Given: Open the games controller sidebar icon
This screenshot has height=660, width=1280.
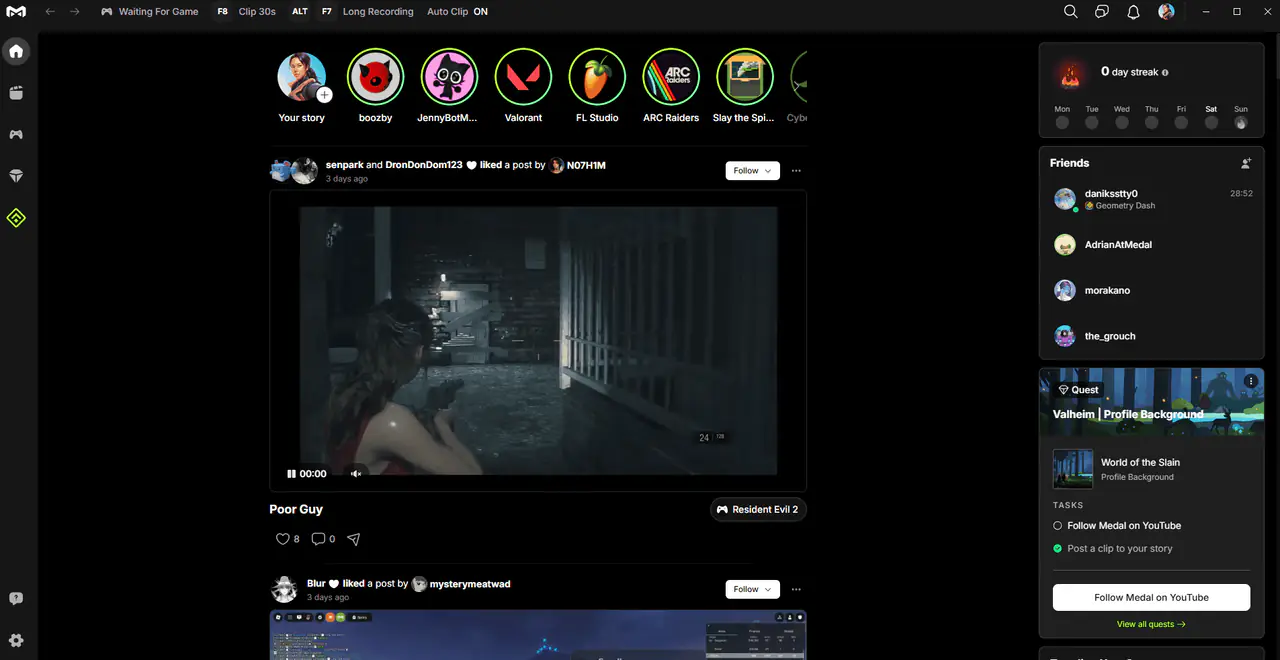Looking at the screenshot, I should coord(16,135).
